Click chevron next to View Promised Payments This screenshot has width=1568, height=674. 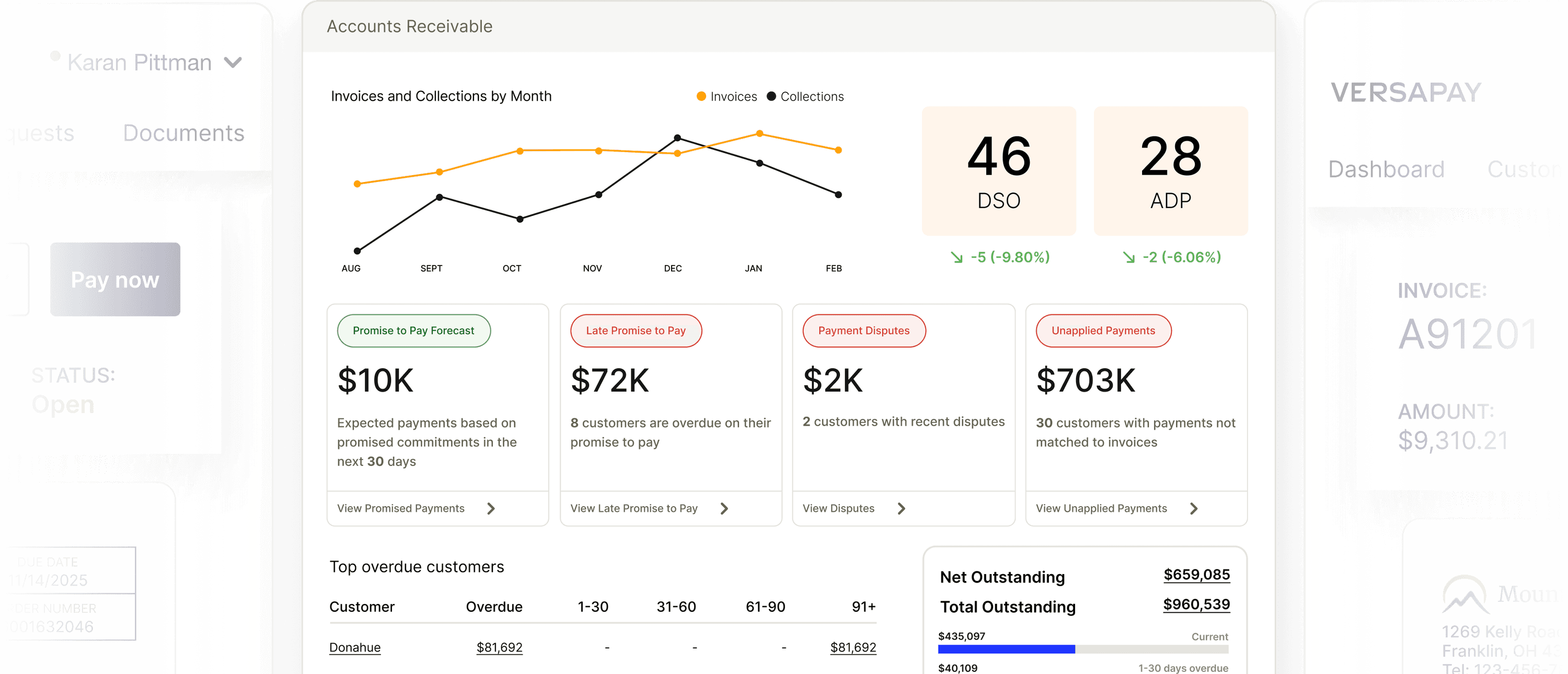[x=491, y=508]
